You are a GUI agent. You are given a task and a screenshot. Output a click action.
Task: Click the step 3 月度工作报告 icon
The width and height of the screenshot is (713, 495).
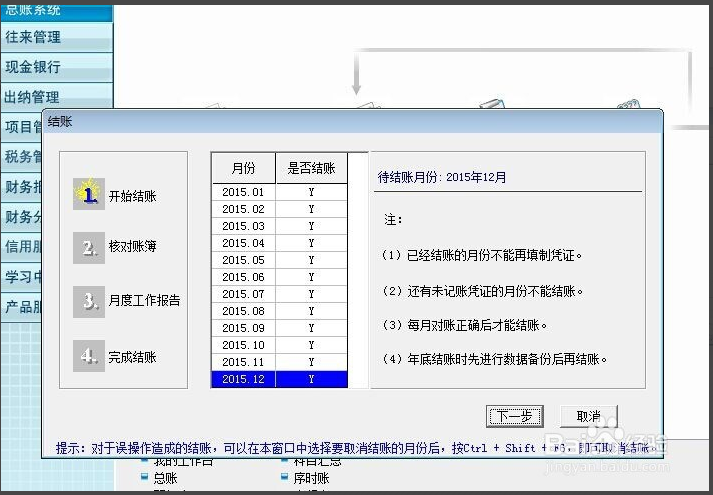[89, 300]
